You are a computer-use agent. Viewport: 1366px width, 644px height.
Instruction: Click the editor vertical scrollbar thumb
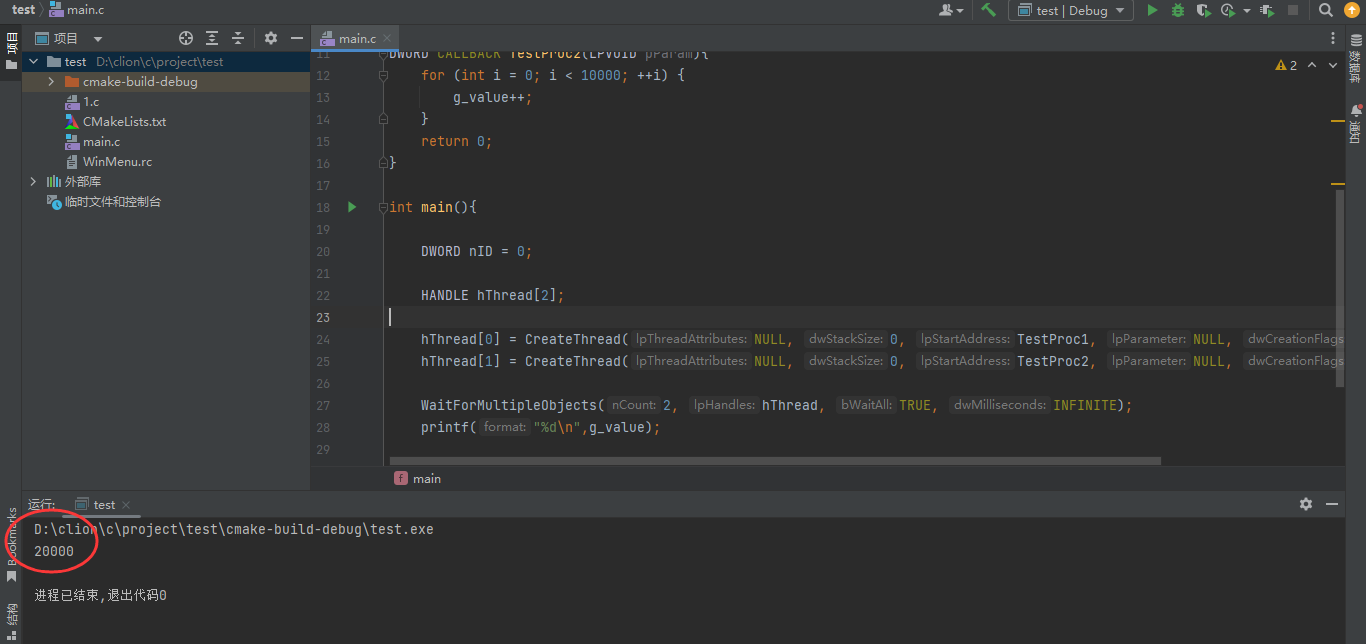pyautogui.click(x=1340, y=290)
